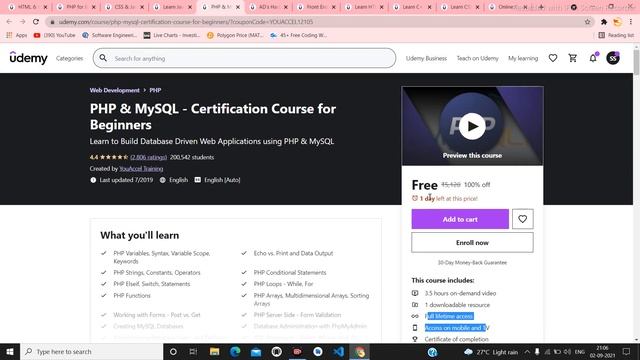The height and width of the screenshot is (360, 640).
Task: Reload the page in Chrome
Action: [x=36, y=22]
